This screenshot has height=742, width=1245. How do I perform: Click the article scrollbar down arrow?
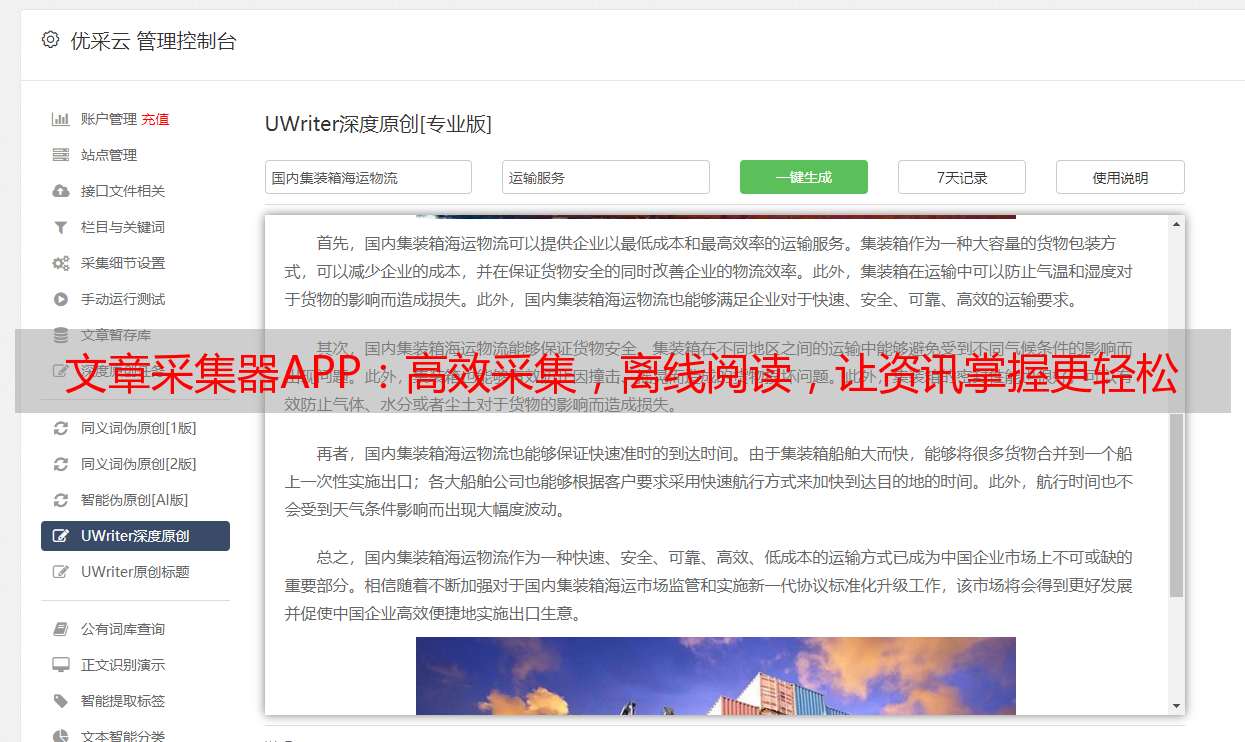tap(1176, 706)
